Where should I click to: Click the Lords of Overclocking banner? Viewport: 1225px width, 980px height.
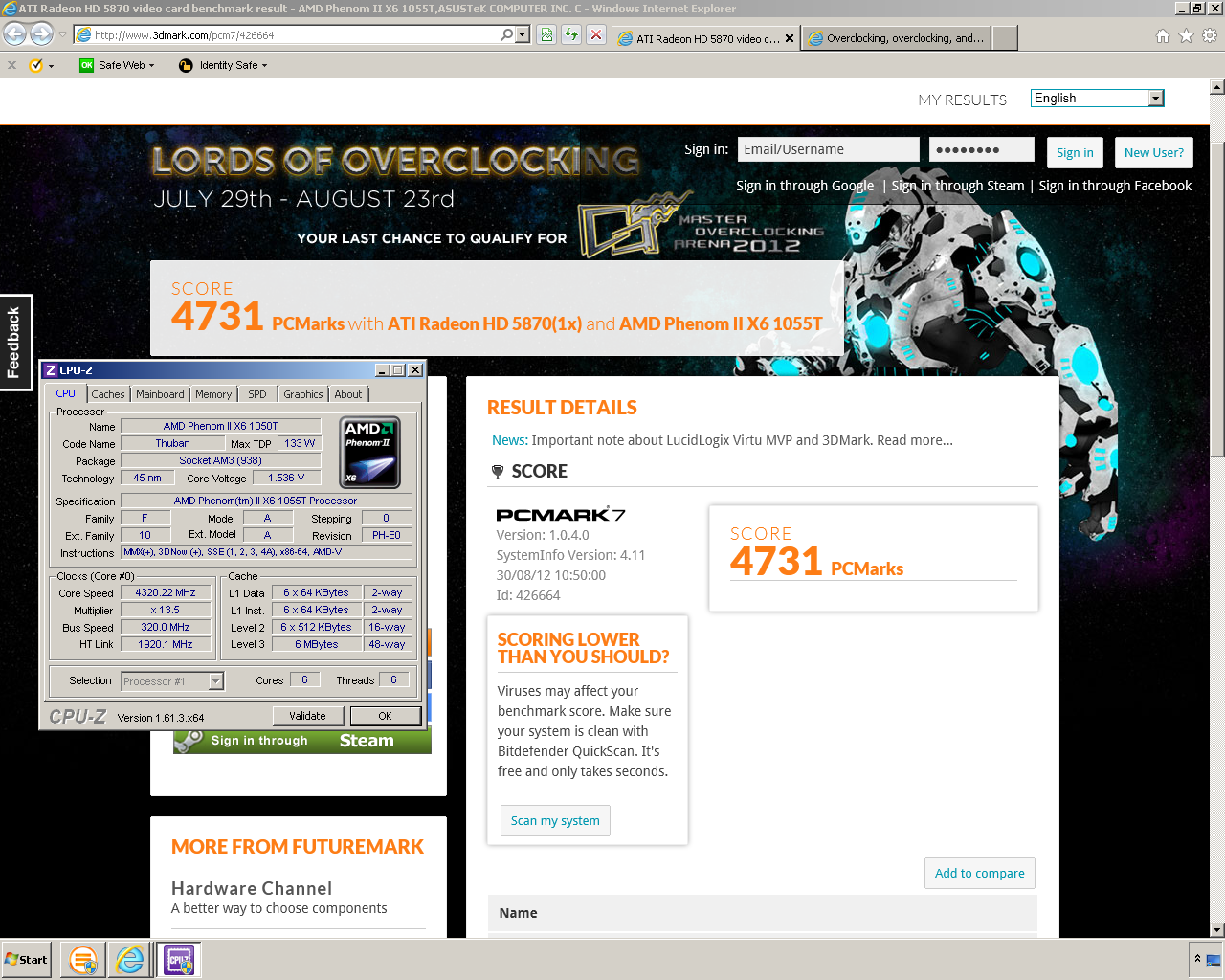(396, 161)
